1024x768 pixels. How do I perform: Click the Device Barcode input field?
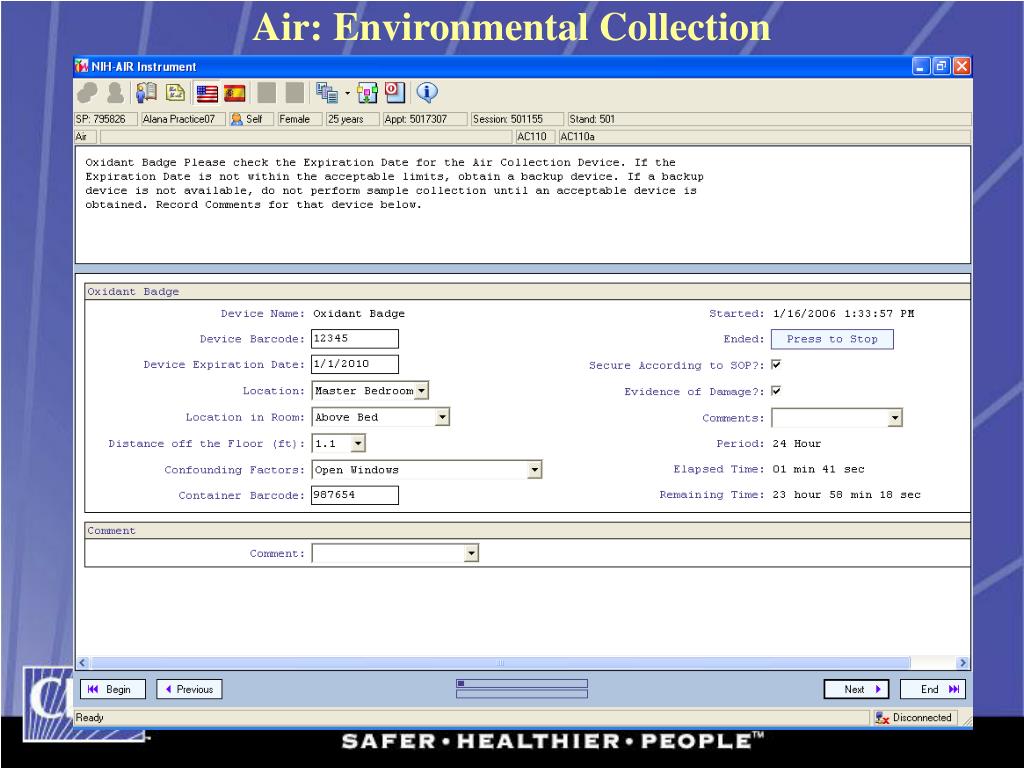(x=355, y=338)
